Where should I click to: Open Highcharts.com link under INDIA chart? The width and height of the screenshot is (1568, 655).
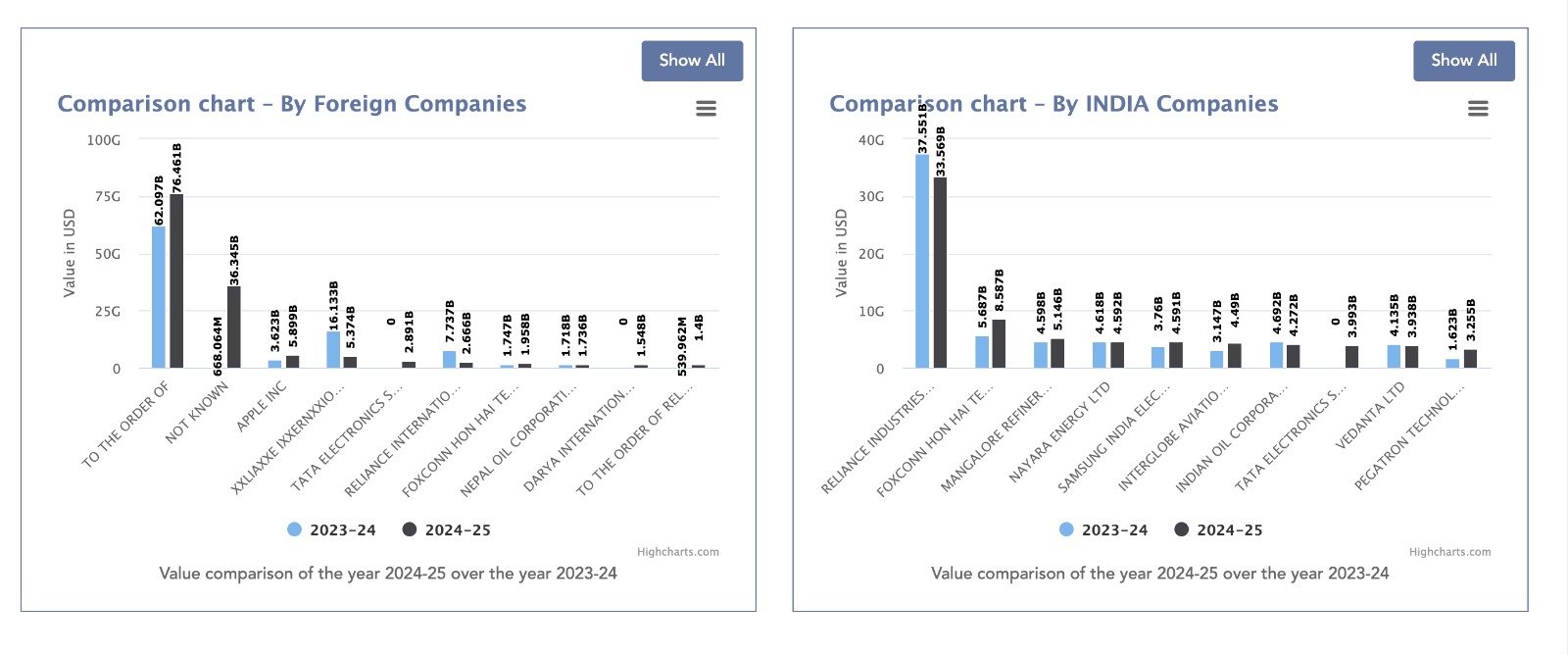point(1449,552)
